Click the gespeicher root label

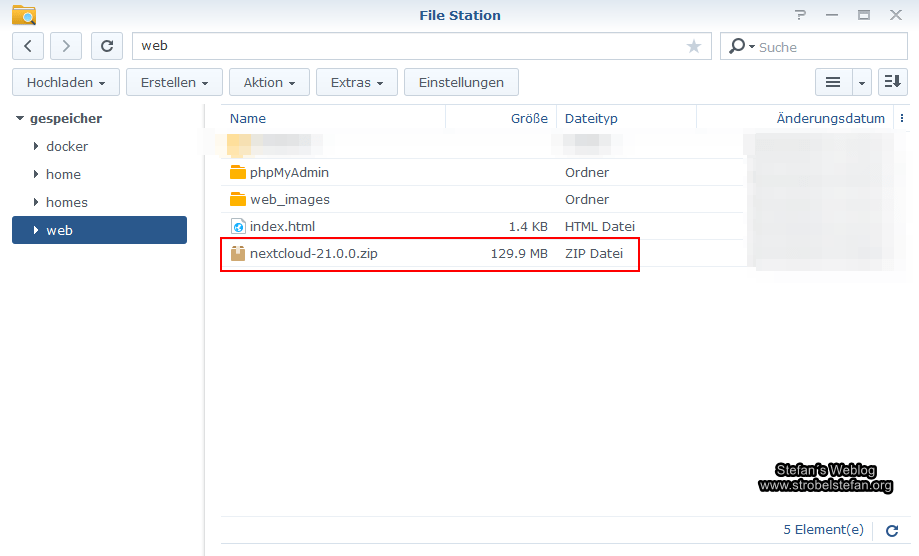point(66,118)
